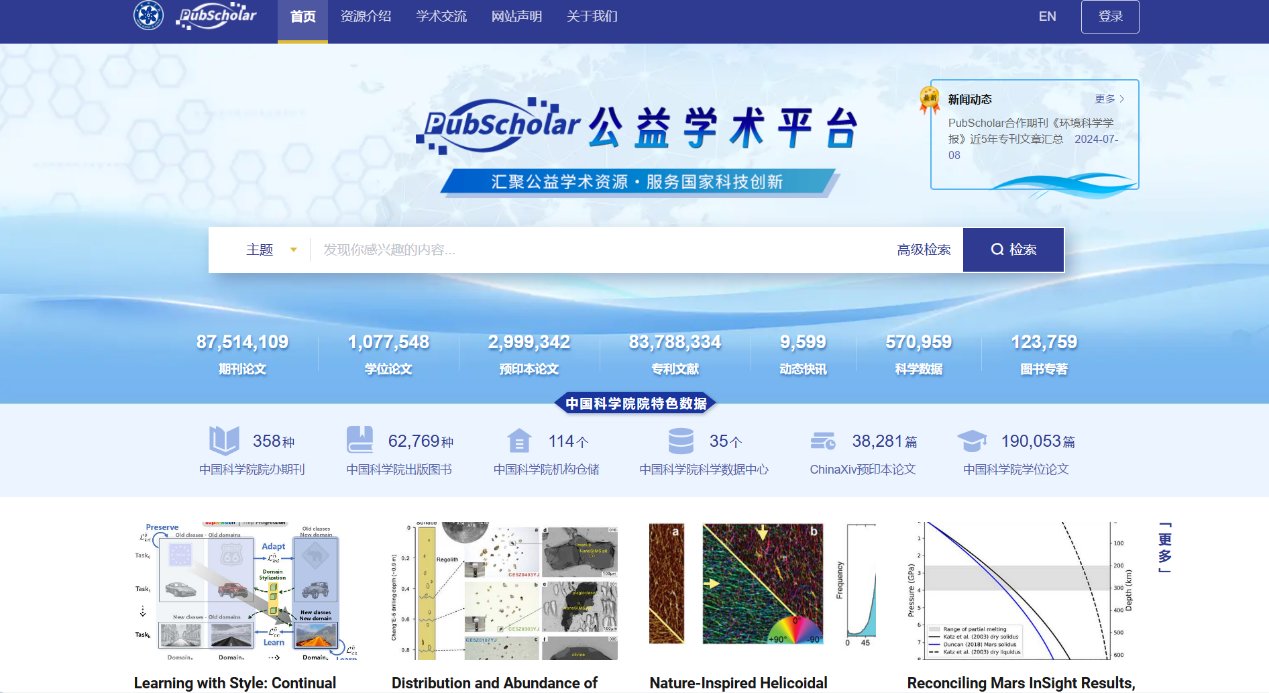The image size is (1269, 693).
Task: Open the 图书专著 count 123,759
Action: (x=1044, y=342)
